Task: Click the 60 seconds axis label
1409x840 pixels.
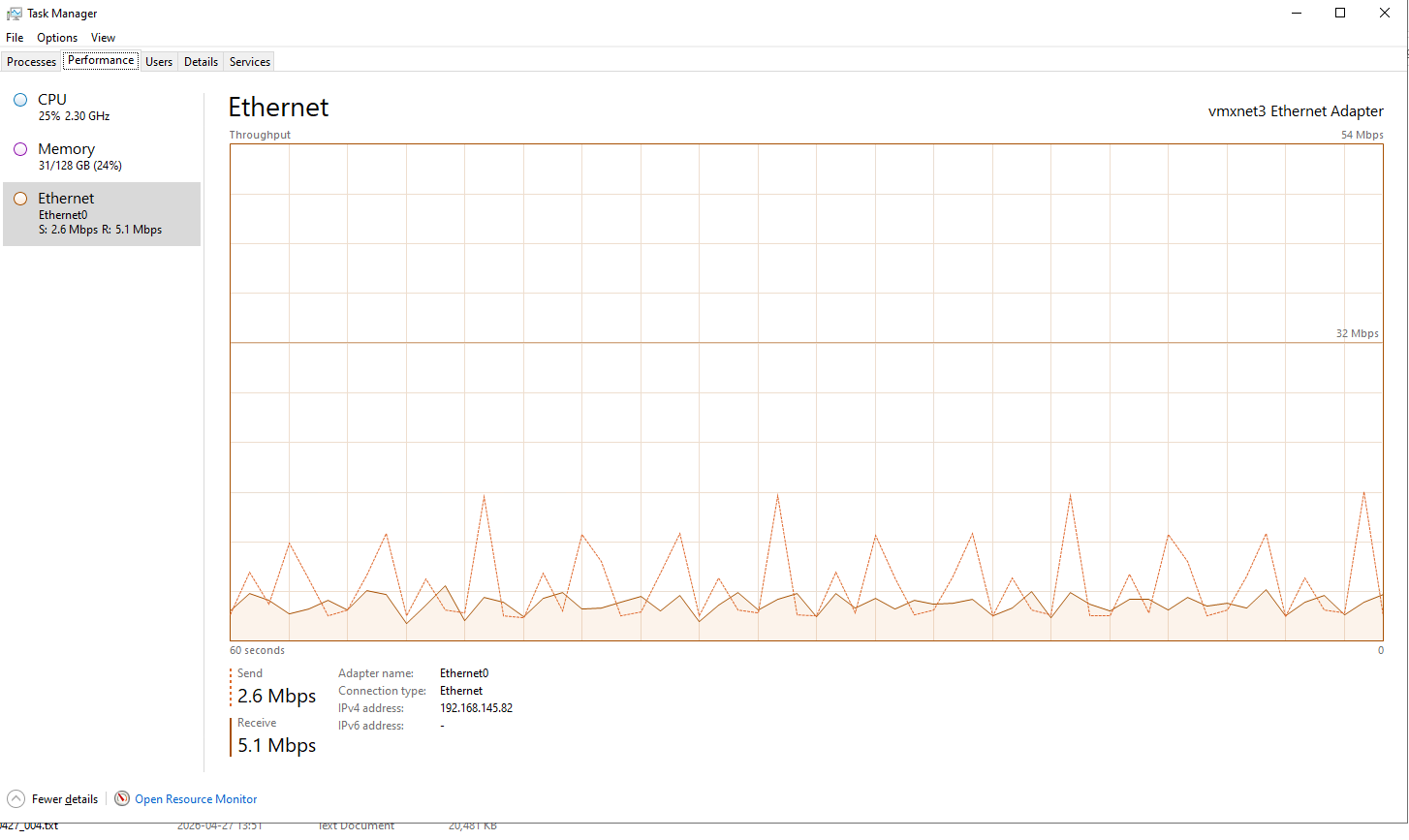Action: (257, 650)
